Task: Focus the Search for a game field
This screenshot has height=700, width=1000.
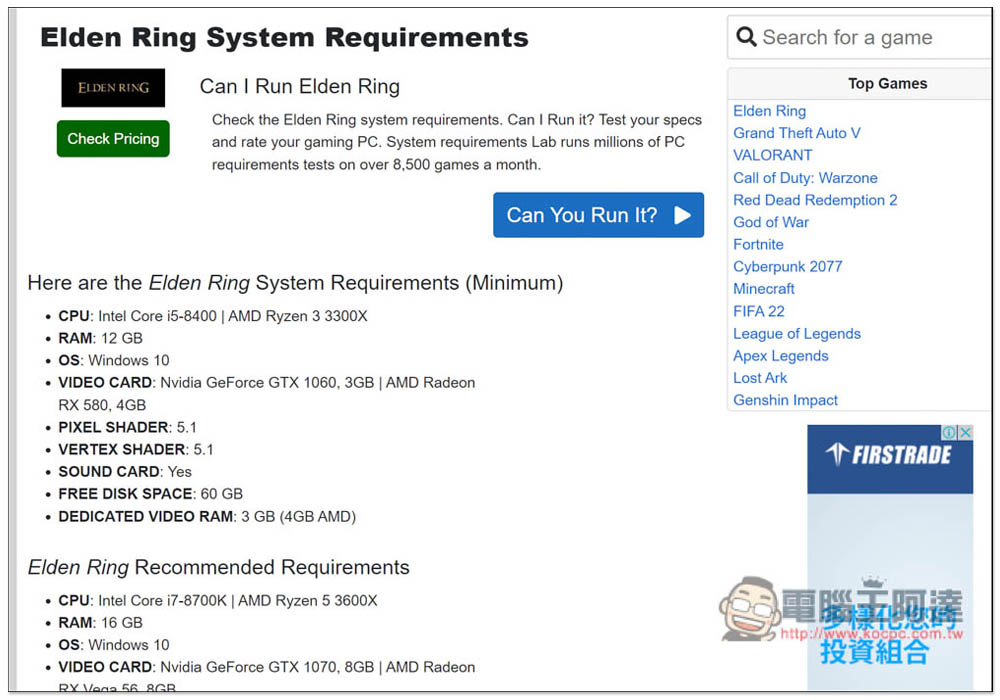Action: pos(861,38)
